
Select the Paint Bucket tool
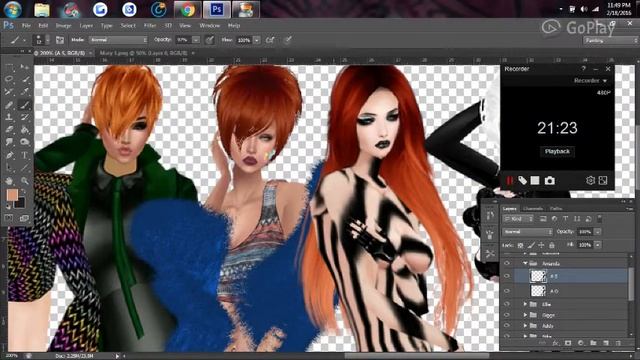point(25,130)
